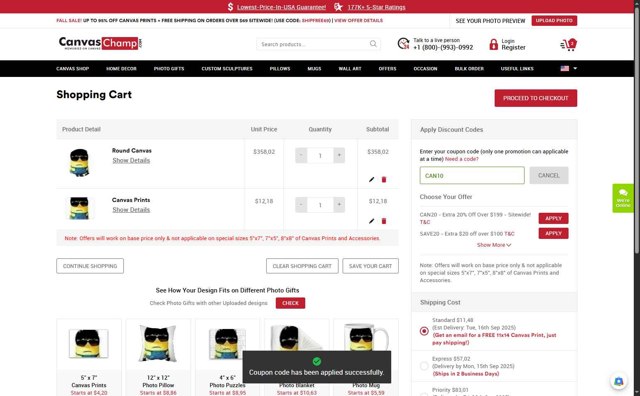640x396 pixels.
Task: Click the login padlock icon
Action: click(x=493, y=44)
